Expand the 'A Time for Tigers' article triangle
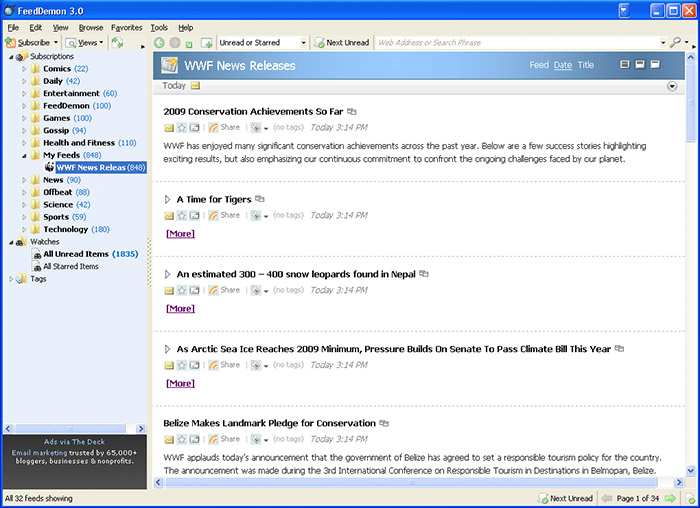The height and width of the screenshot is (508, 700). (168, 199)
